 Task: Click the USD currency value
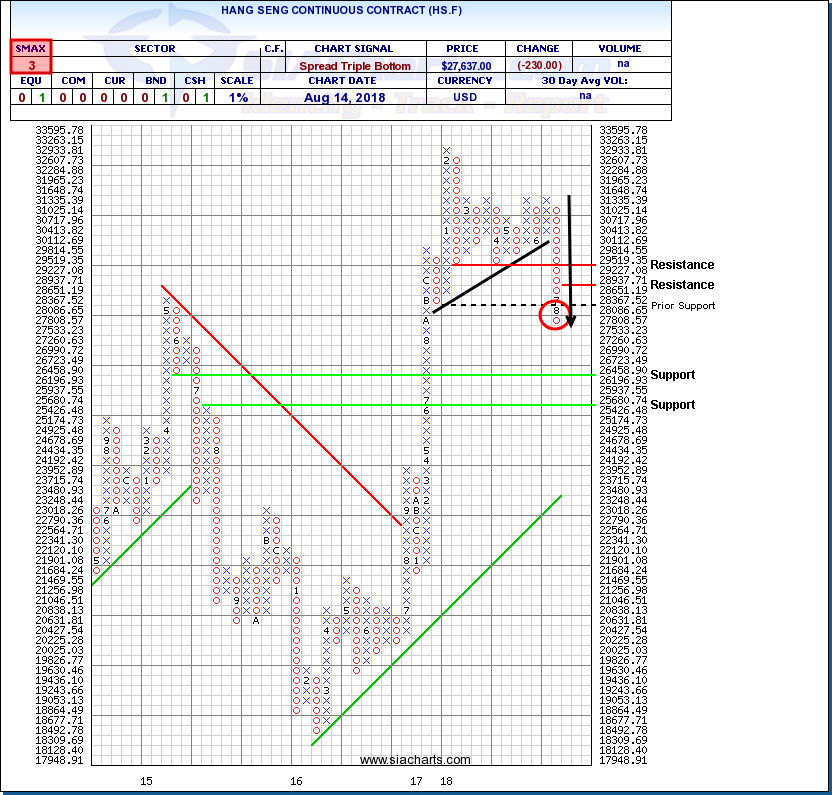[x=459, y=97]
